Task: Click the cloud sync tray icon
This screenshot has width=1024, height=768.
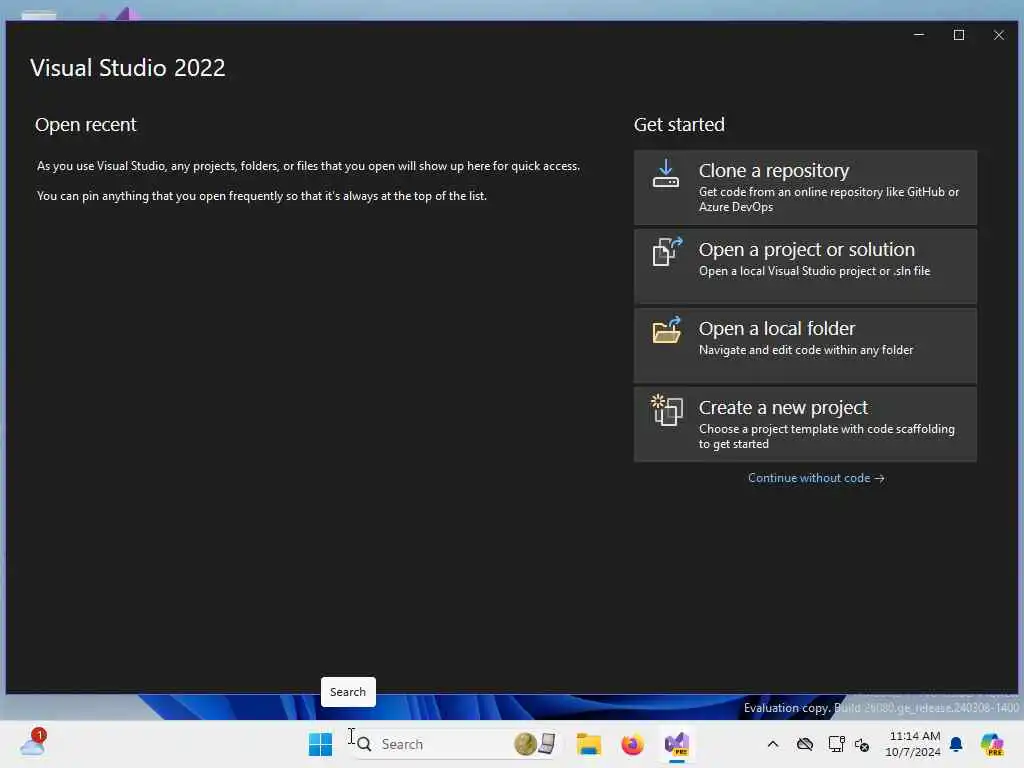Action: [805, 744]
